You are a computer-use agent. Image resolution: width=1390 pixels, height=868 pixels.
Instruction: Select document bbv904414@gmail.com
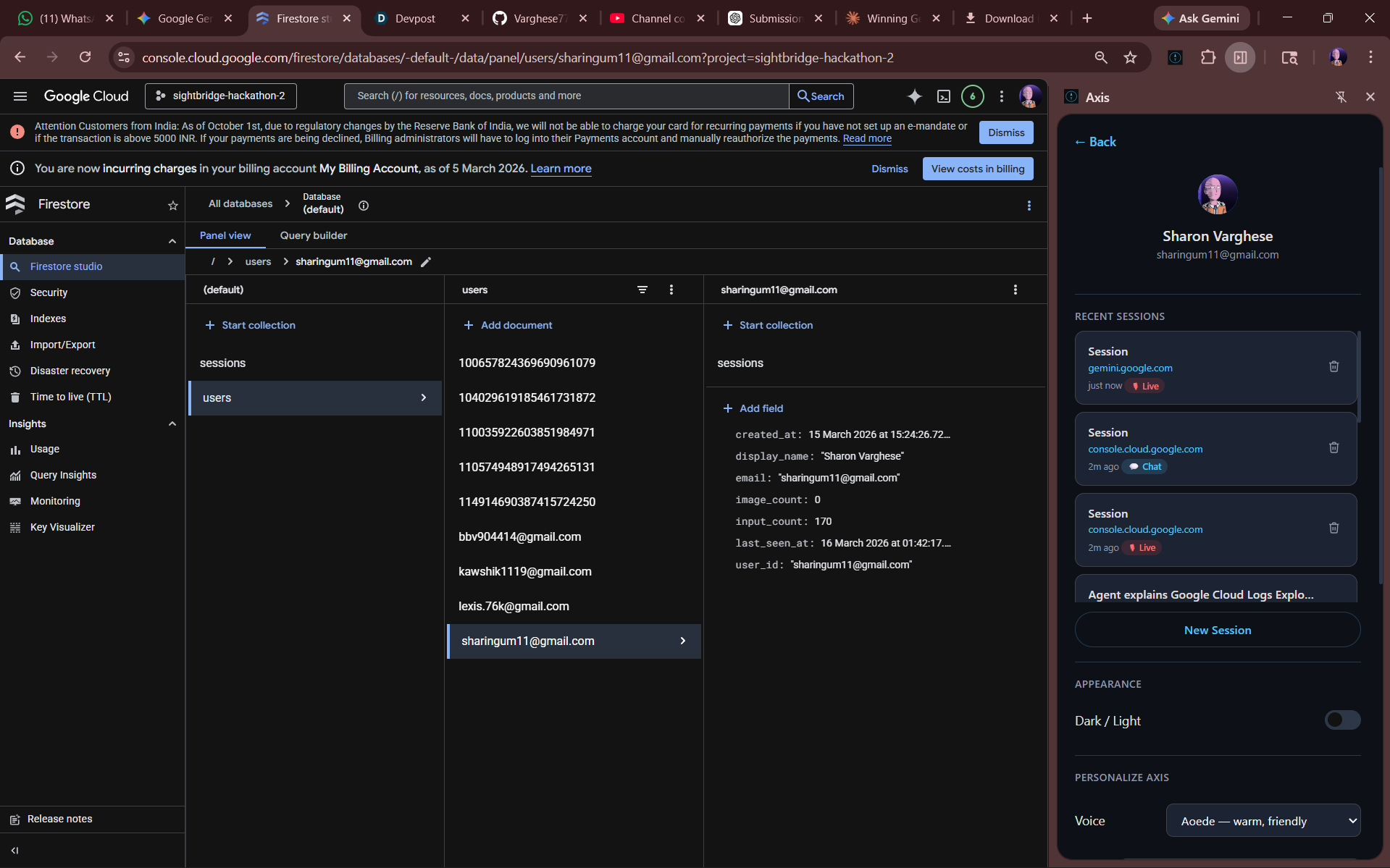point(520,536)
